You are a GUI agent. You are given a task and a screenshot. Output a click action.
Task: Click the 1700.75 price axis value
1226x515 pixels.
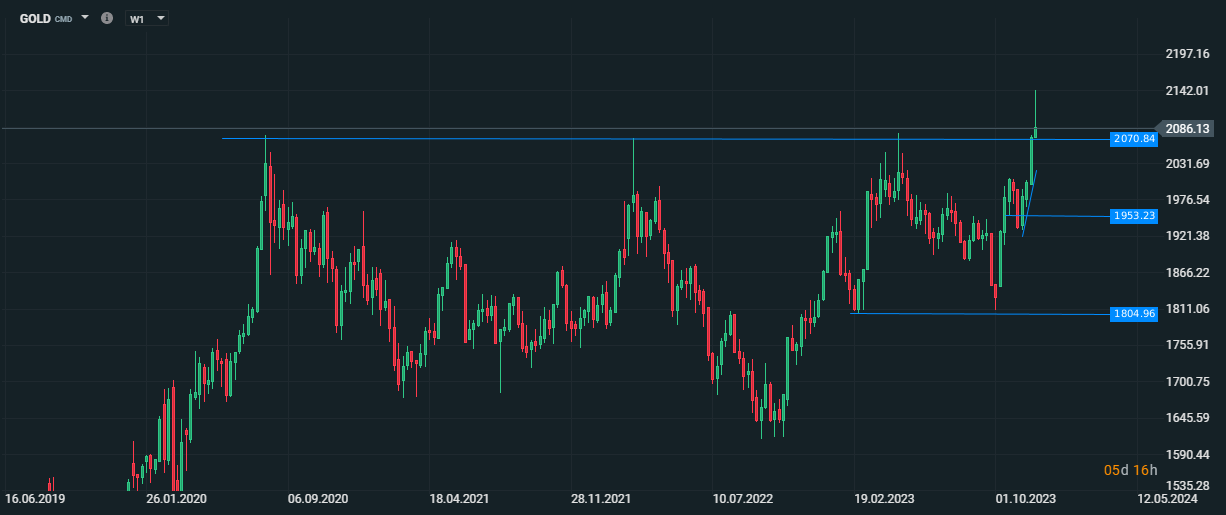pyautogui.click(x=1188, y=382)
